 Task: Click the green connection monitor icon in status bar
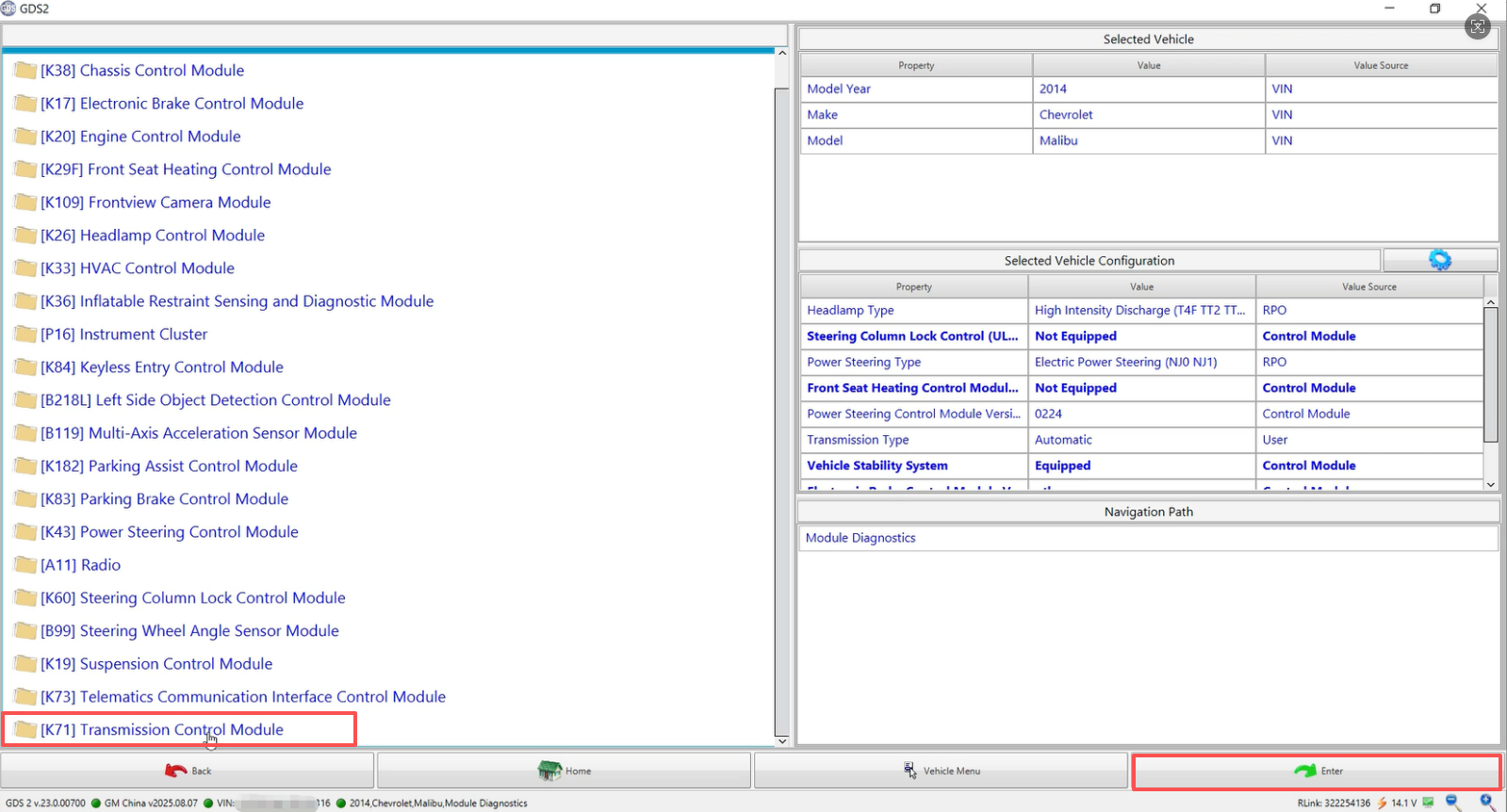[1428, 803]
